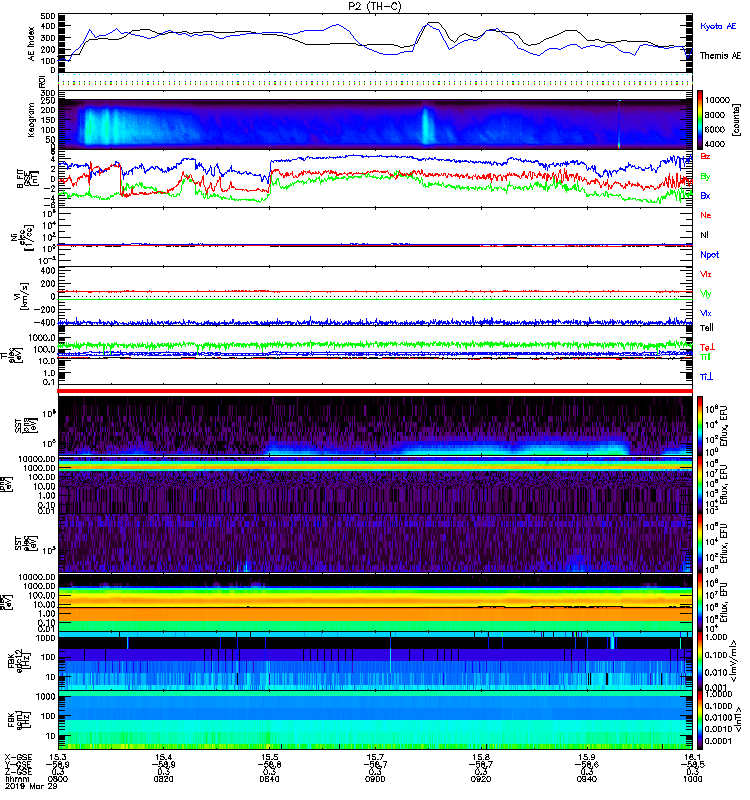Image resolution: width=750 pixels, height=800 pixels.
Task: Click the "0920" time tick label
Action: pos(481,779)
